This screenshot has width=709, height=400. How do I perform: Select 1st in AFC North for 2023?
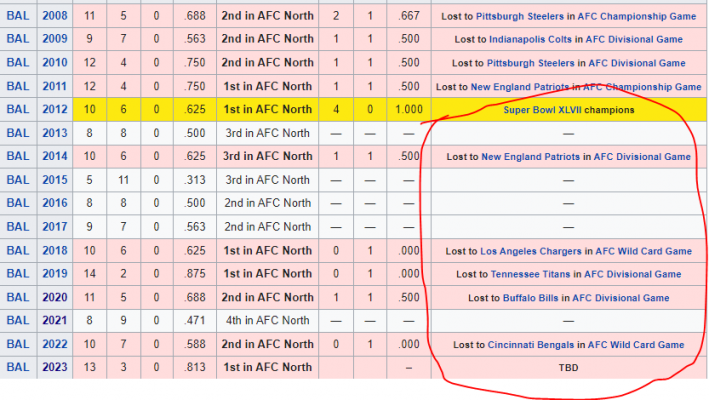point(268,367)
